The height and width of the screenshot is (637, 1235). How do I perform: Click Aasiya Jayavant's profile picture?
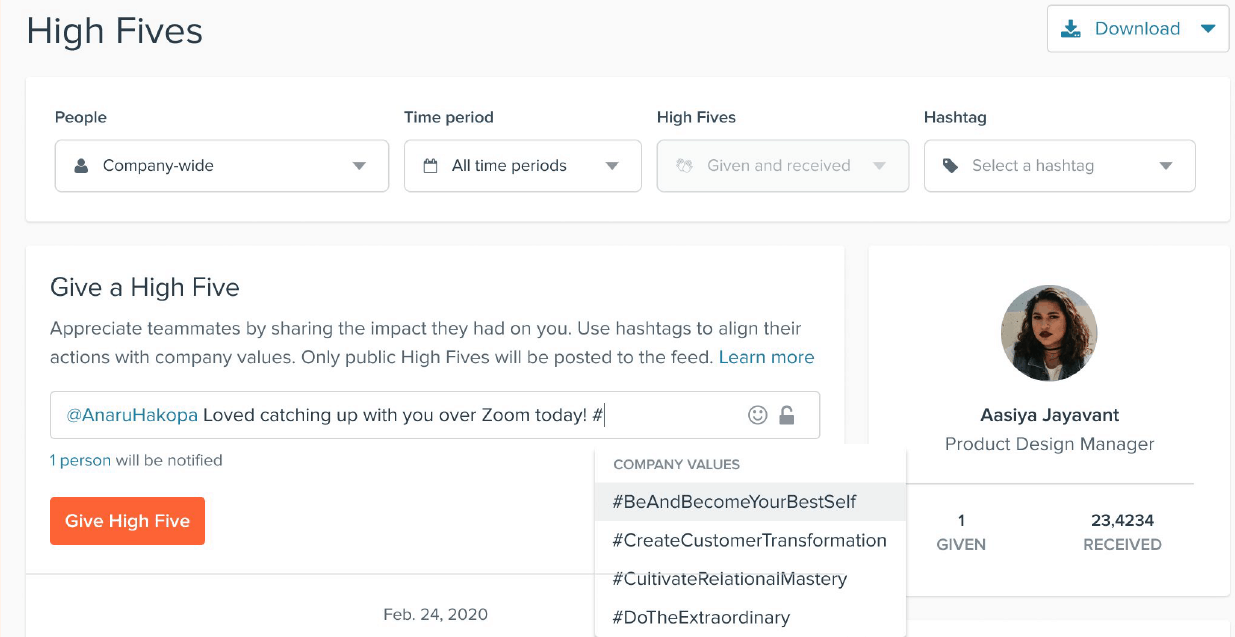(x=1049, y=333)
